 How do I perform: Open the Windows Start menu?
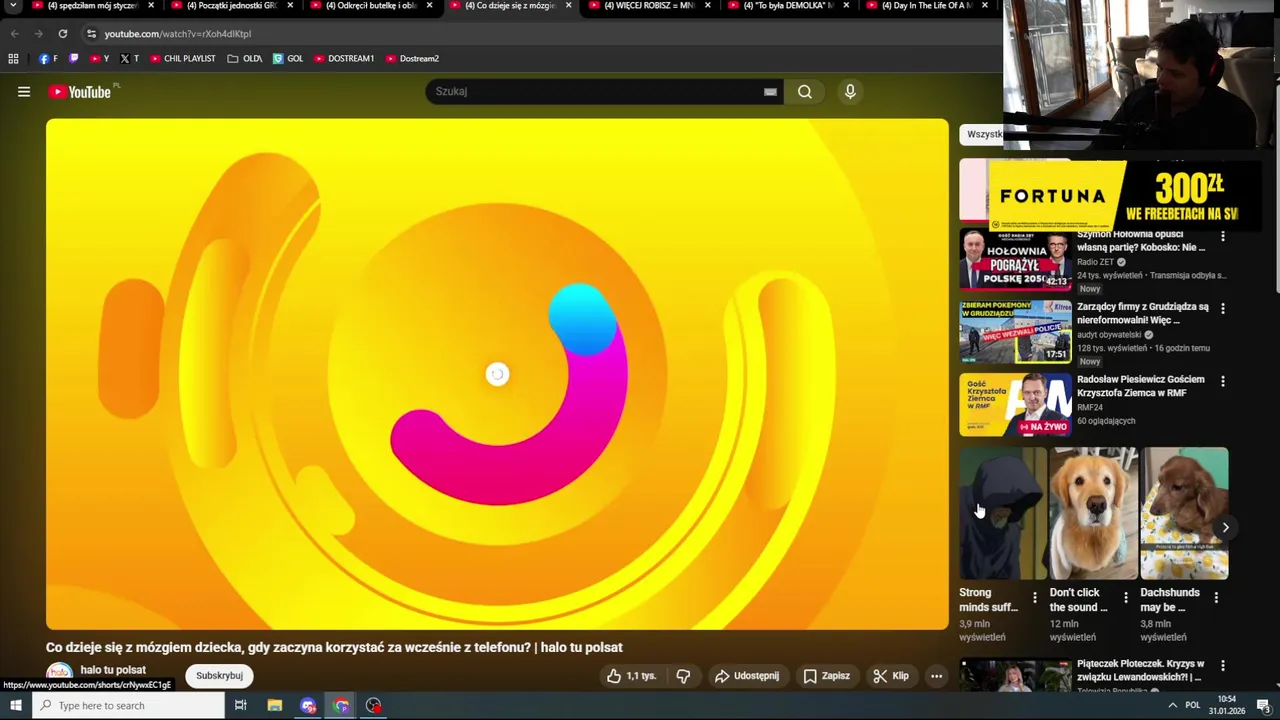pyautogui.click(x=15, y=706)
